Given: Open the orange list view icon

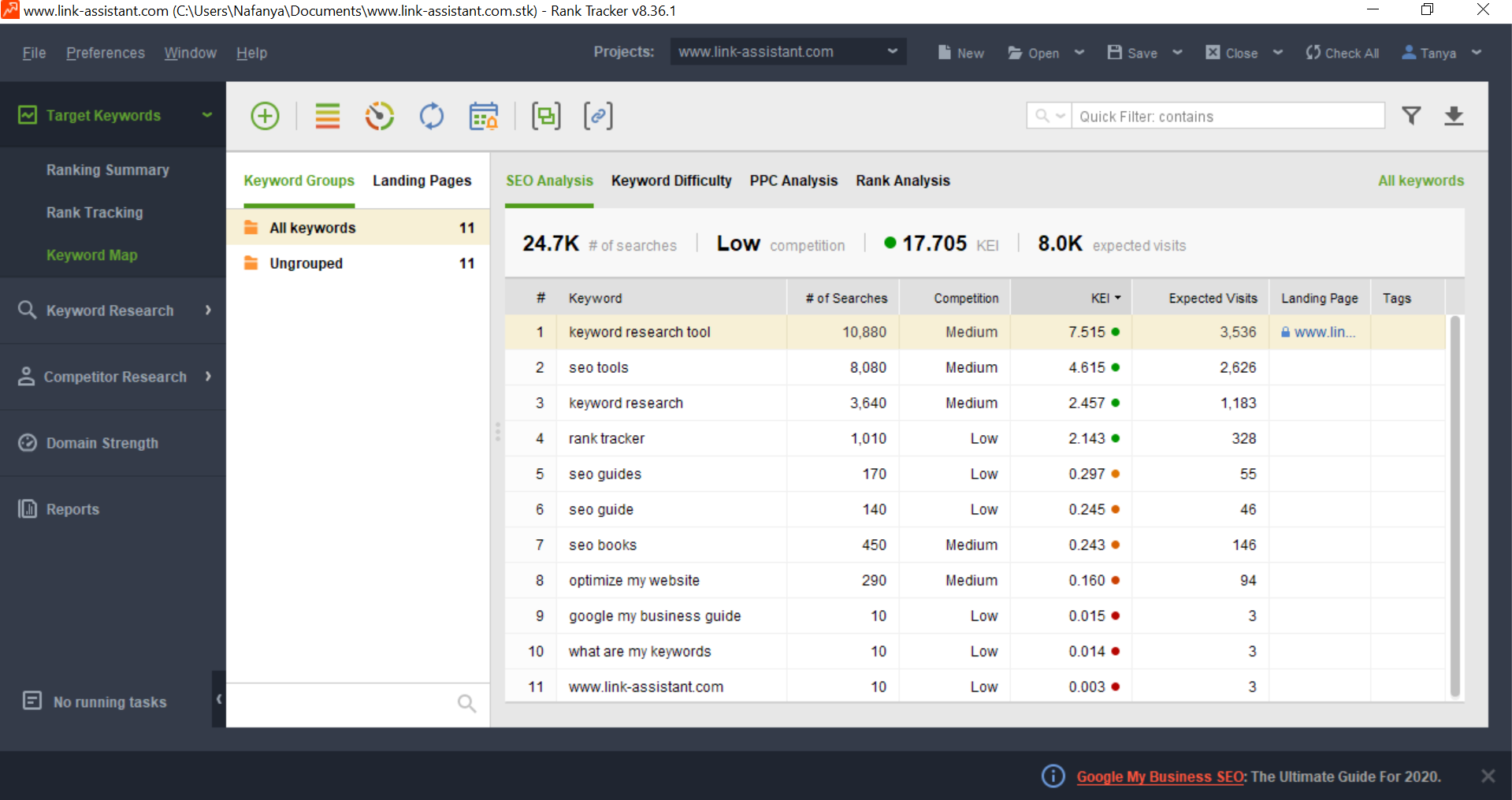Looking at the screenshot, I should pyautogui.click(x=327, y=116).
